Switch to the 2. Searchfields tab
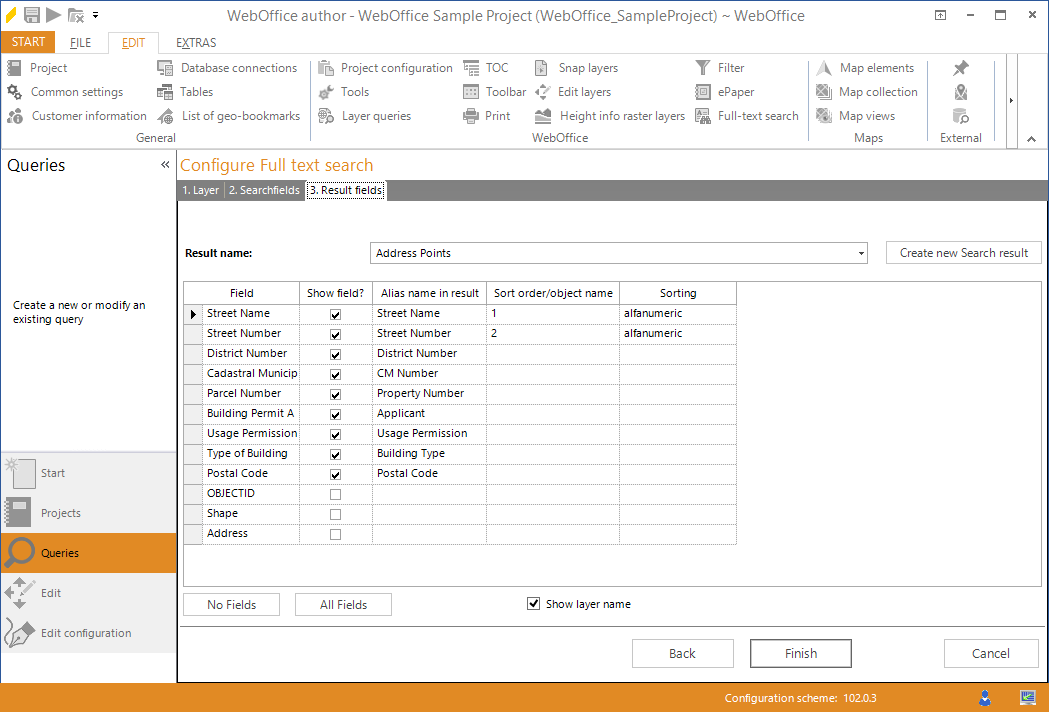This screenshot has width=1049, height=712. point(264,189)
